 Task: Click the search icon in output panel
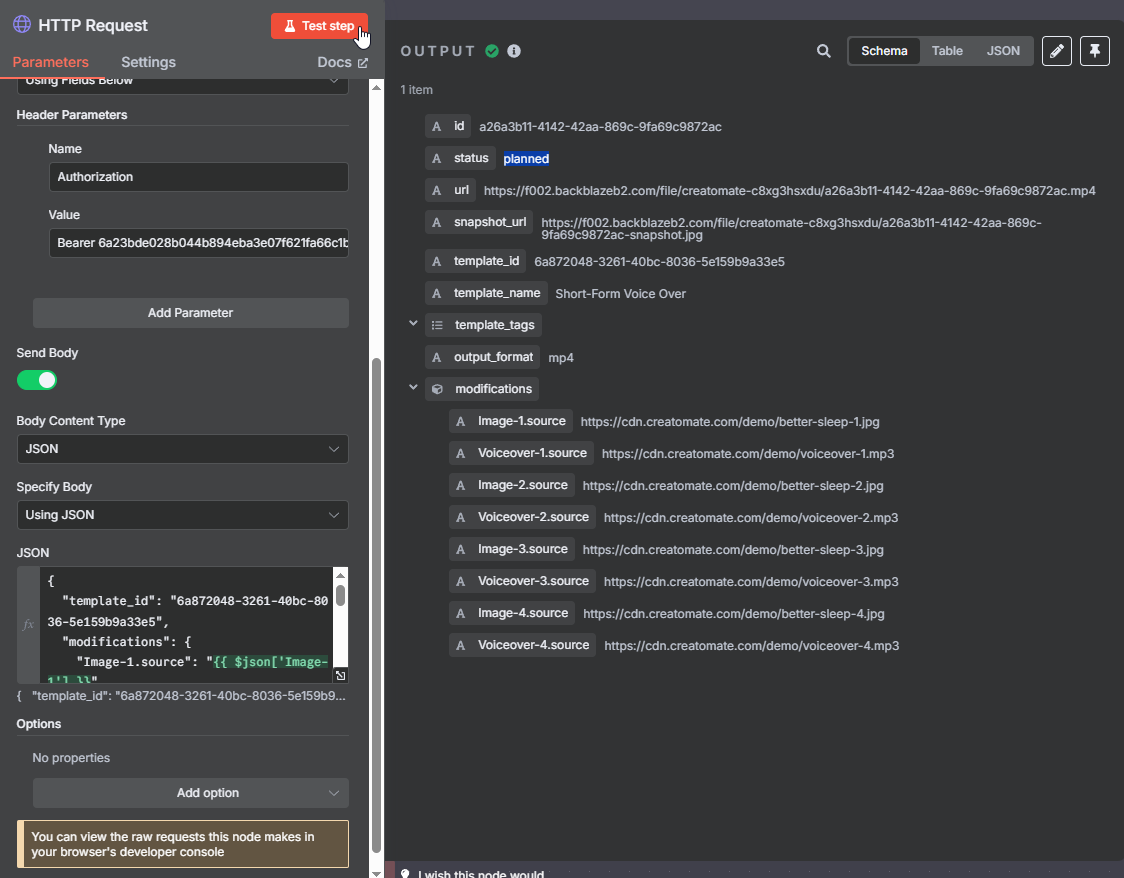click(824, 51)
